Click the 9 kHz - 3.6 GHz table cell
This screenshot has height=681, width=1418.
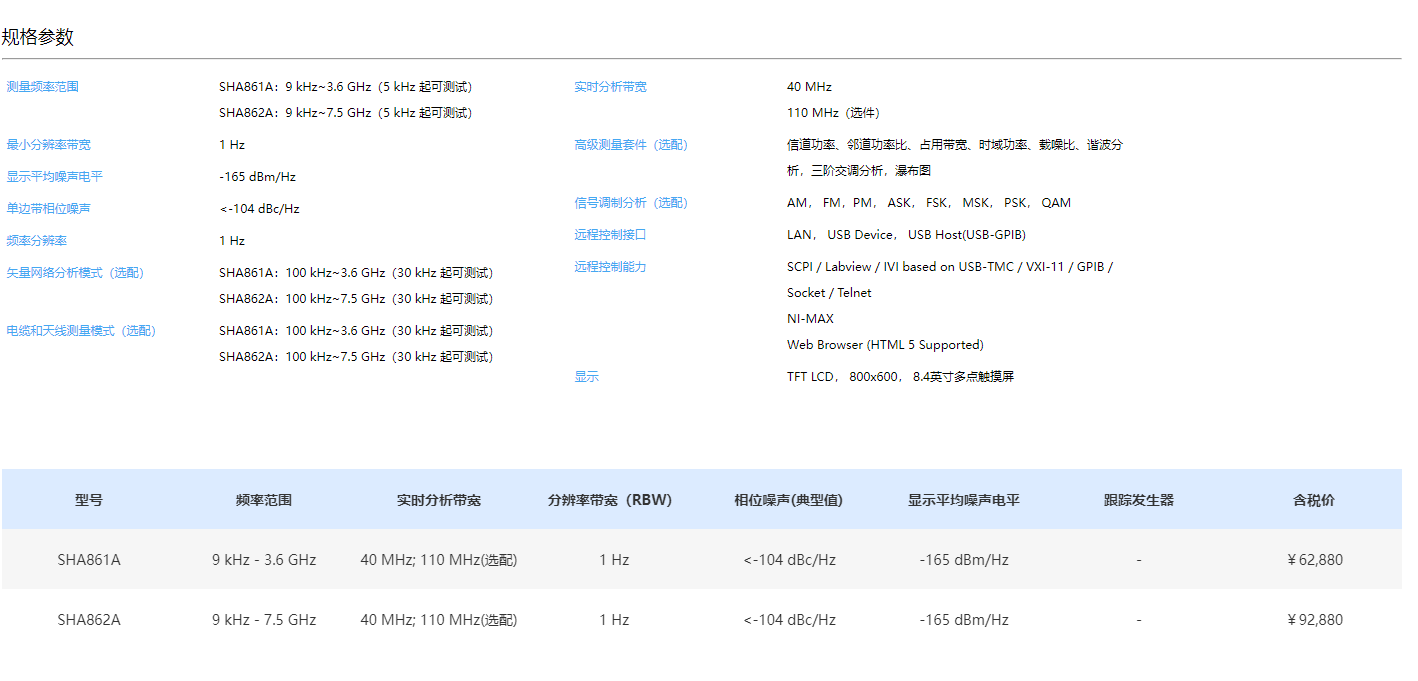pyautogui.click(x=264, y=560)
